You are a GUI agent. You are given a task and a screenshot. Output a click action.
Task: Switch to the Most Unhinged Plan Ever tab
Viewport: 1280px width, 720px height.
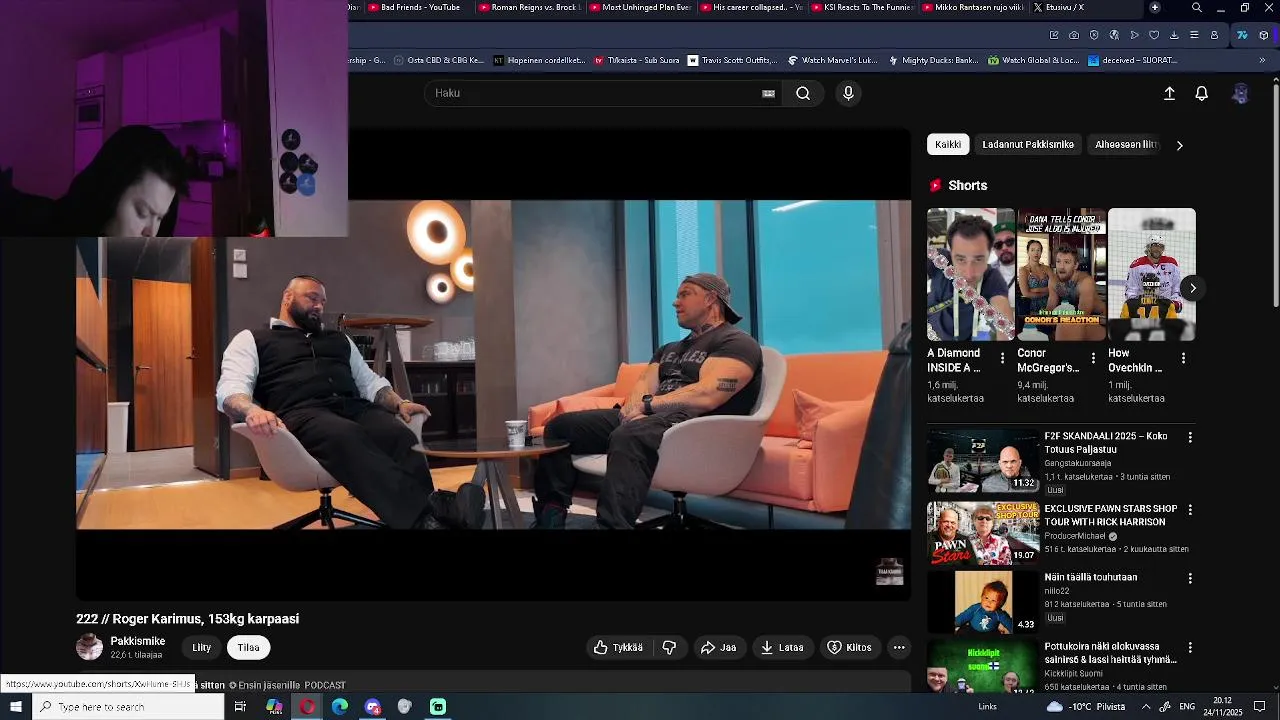coord(640,7)
